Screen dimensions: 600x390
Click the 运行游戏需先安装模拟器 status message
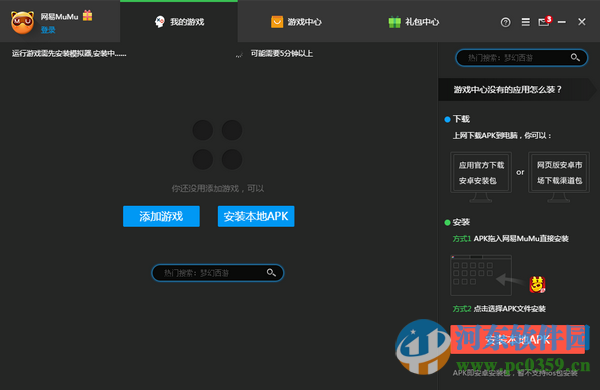[x=69, y=54]
